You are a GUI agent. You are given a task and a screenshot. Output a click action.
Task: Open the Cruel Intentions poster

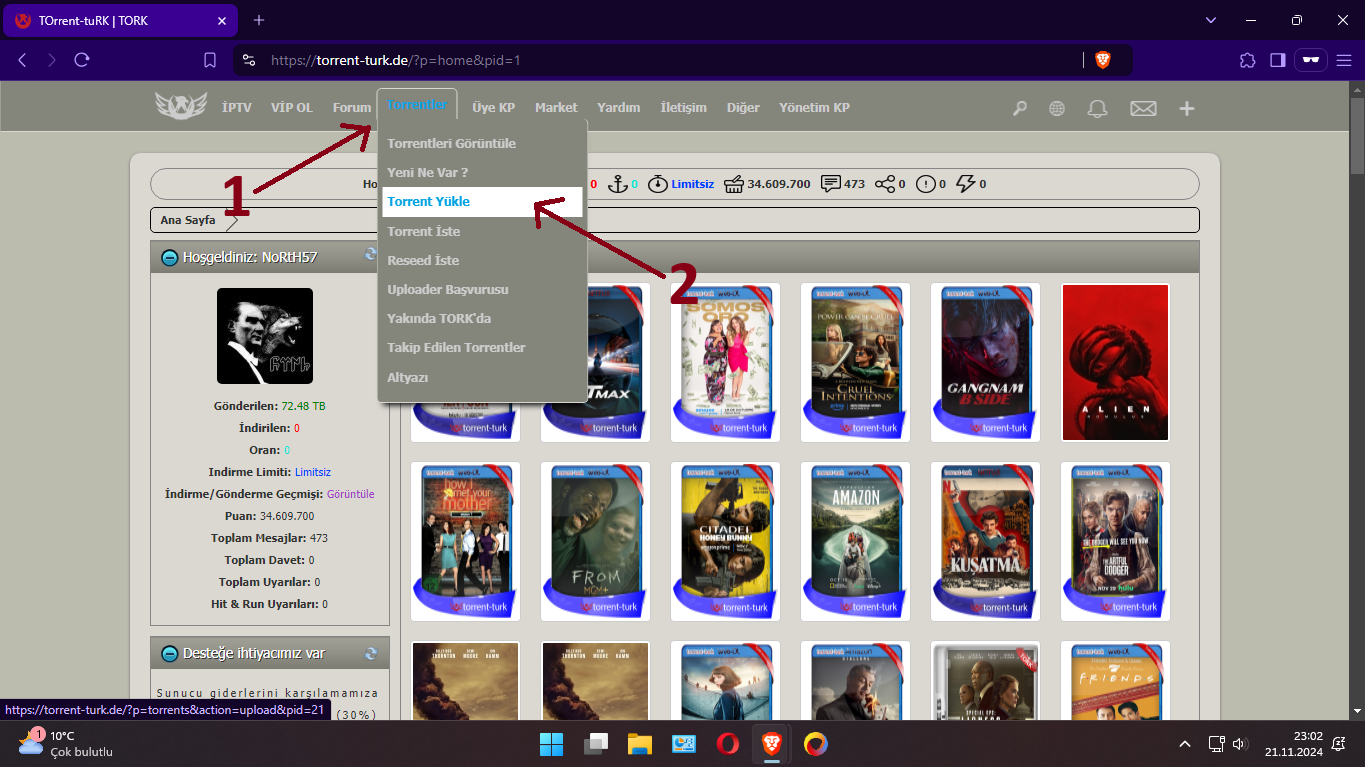coord(855,362)
